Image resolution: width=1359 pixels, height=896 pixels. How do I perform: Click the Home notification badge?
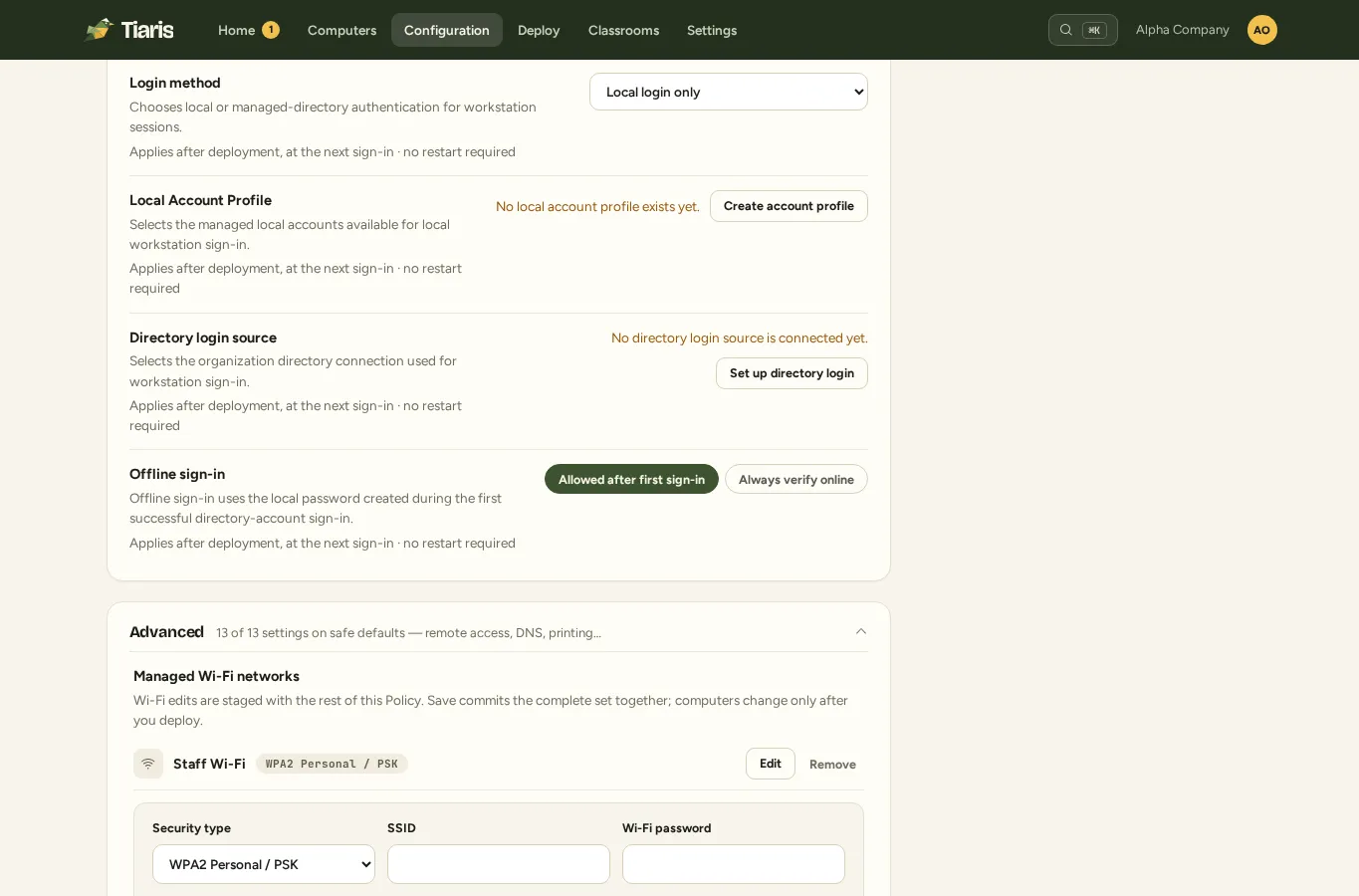pyautogui.click(x=271, y=30)
